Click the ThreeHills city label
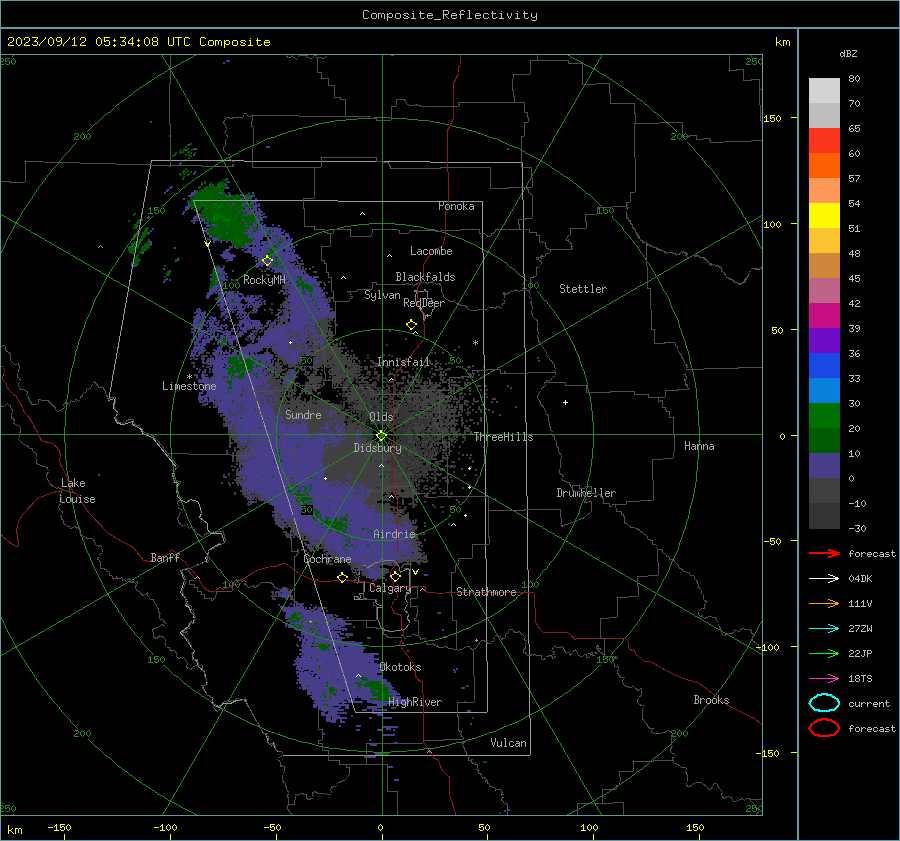This screenshot has width=900, height=841. (503, 437)
